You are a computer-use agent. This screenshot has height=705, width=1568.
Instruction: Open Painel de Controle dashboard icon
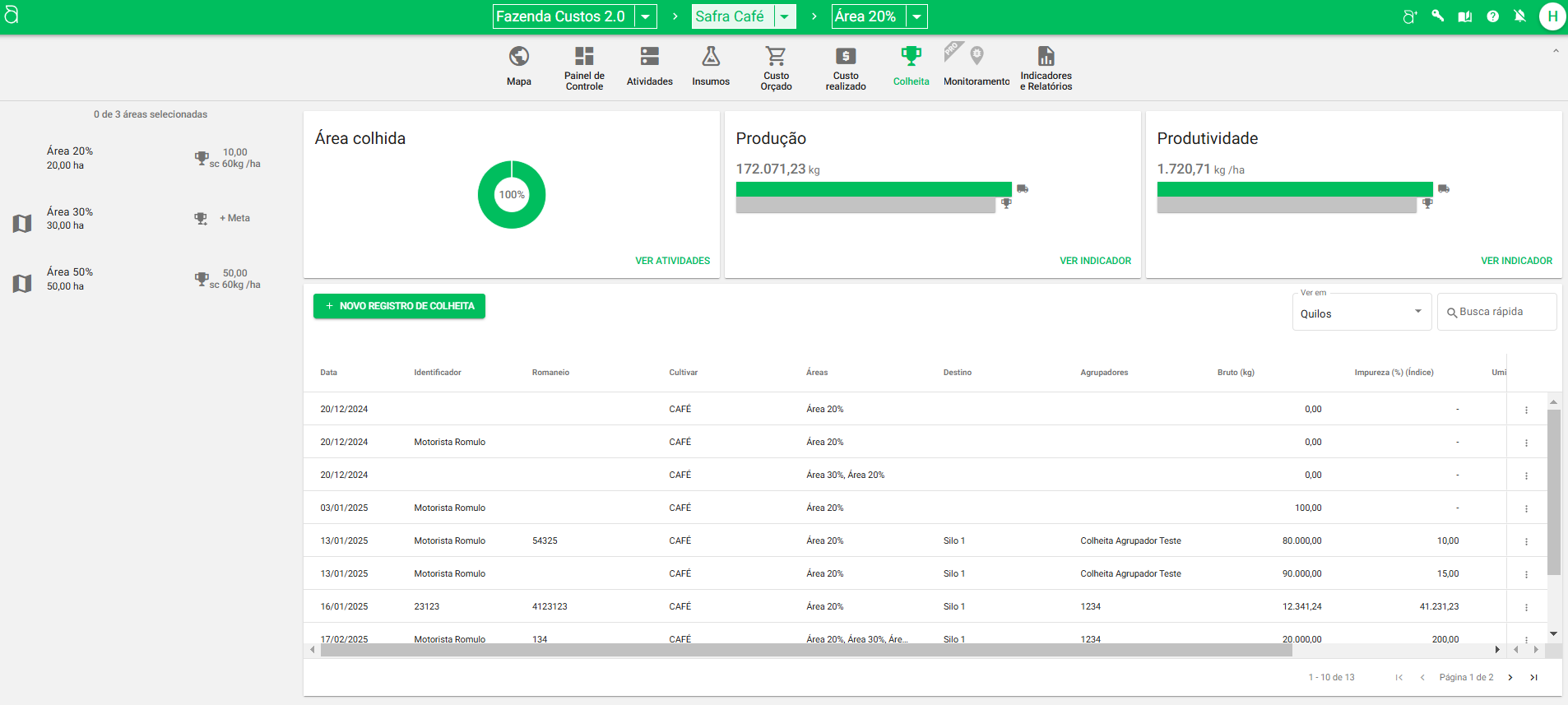point(584,57)
